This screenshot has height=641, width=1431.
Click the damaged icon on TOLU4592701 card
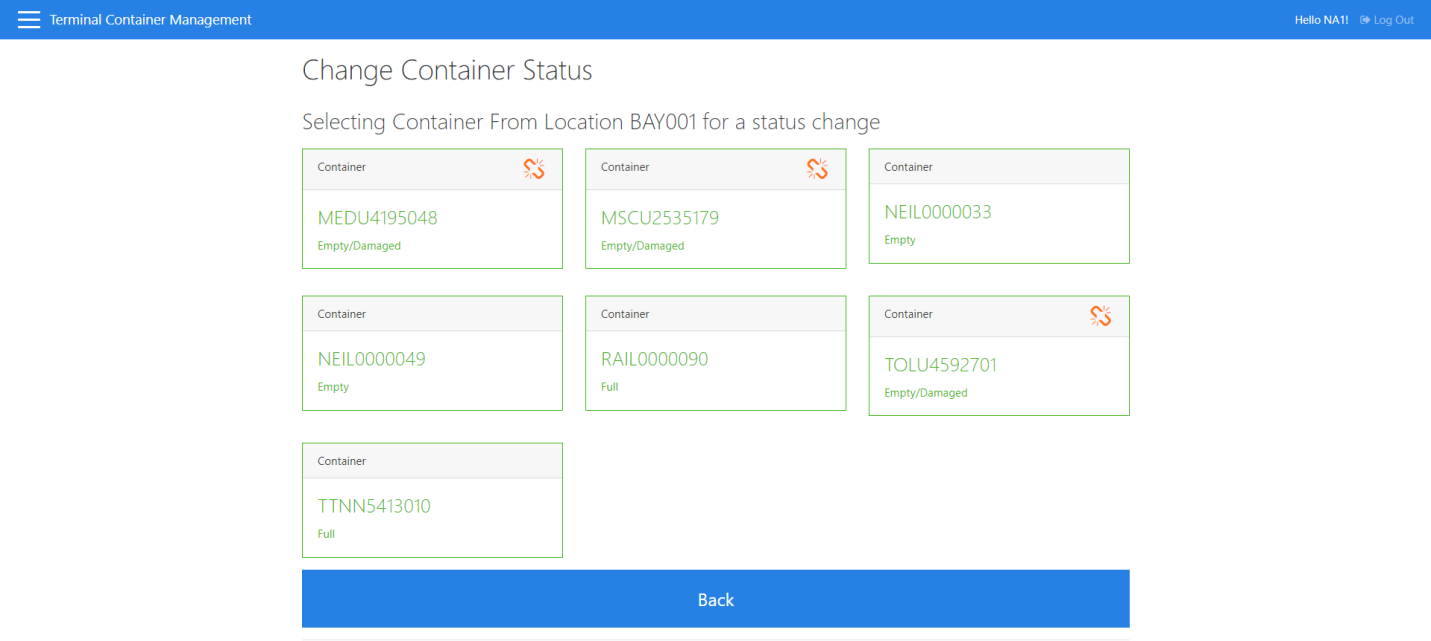coord(1101,316)
